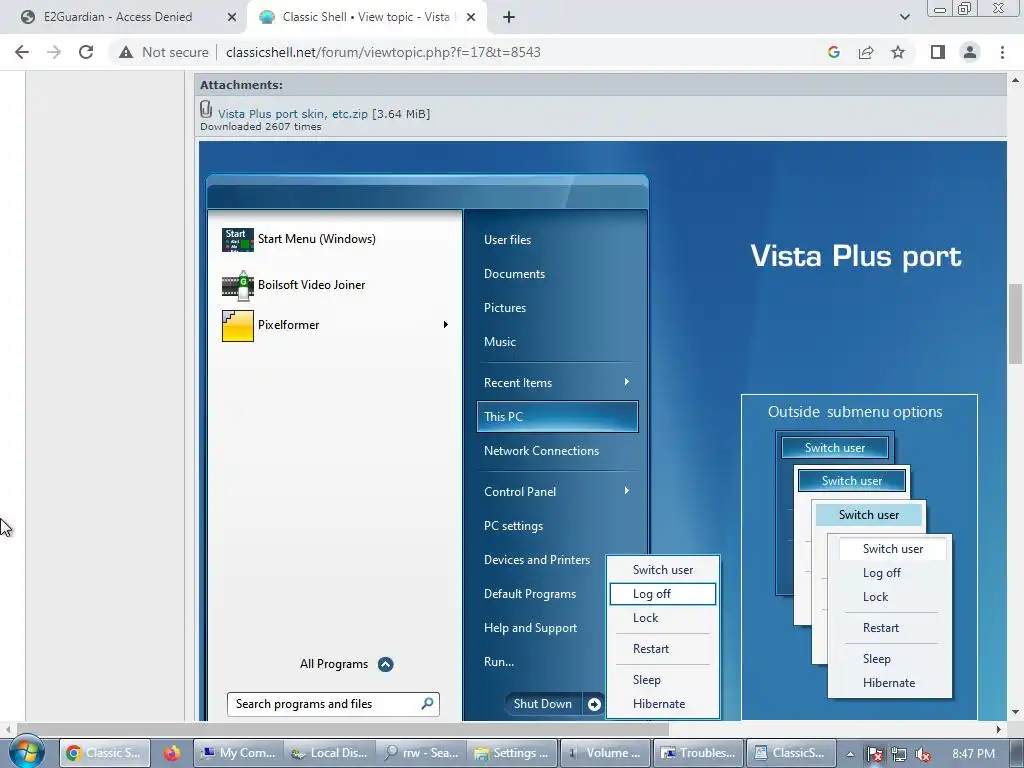Switch to Troubles... taskbar window

(x=697, y=753)
